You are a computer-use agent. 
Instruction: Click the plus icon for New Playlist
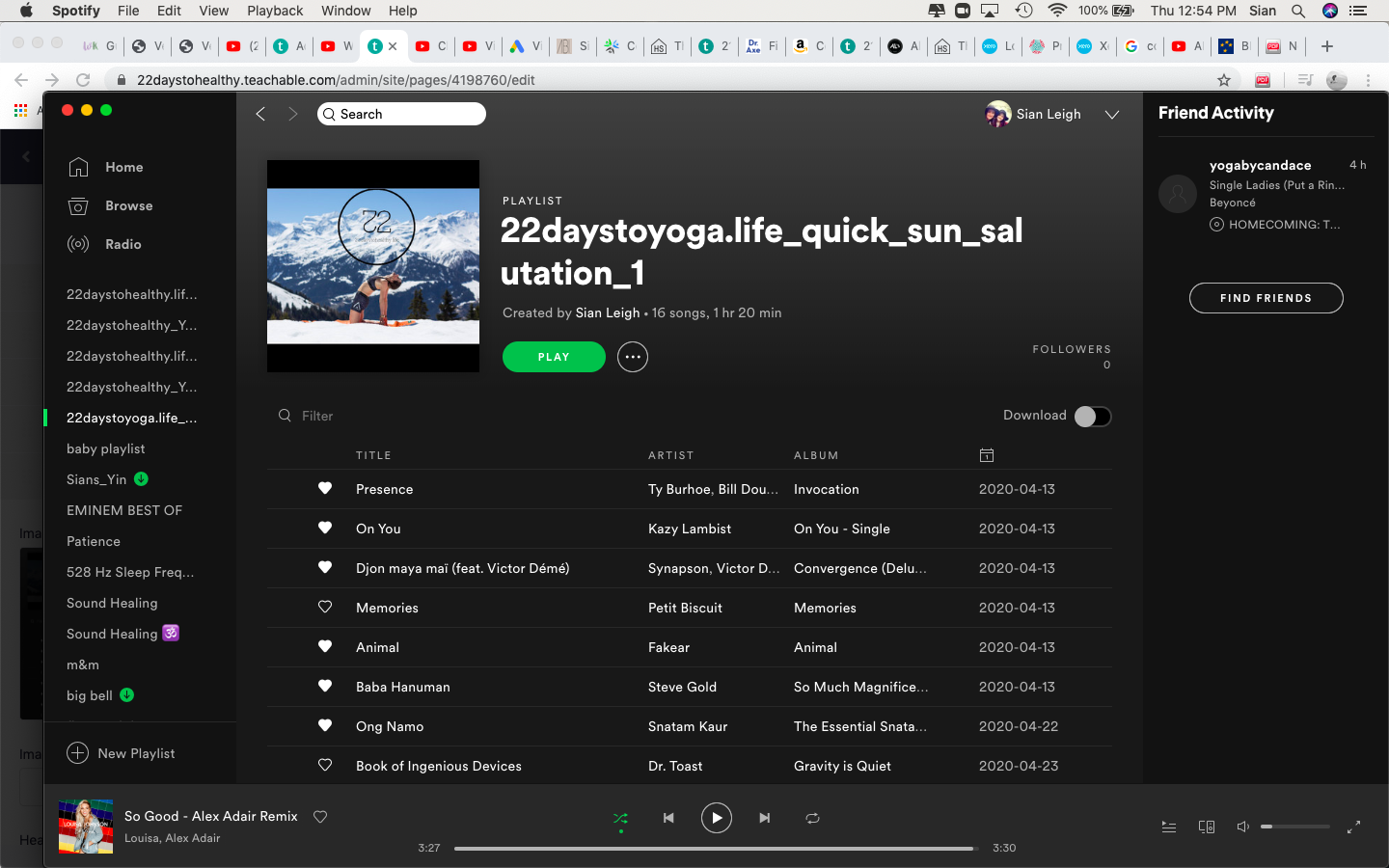click(x=78, y=753)
